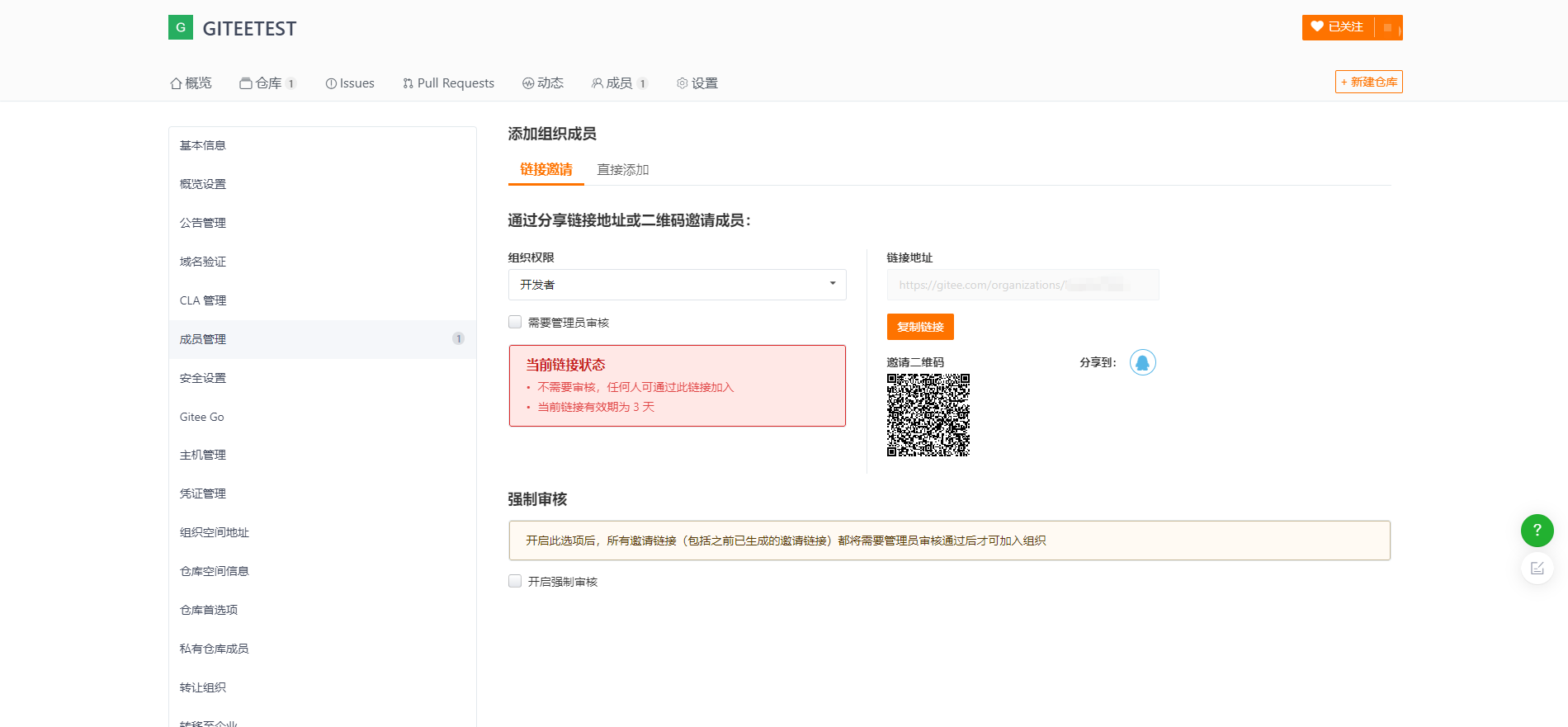Open the 仓库 repositories tab
Screen dimensions: 1568x727
click(x=268, y=83)
